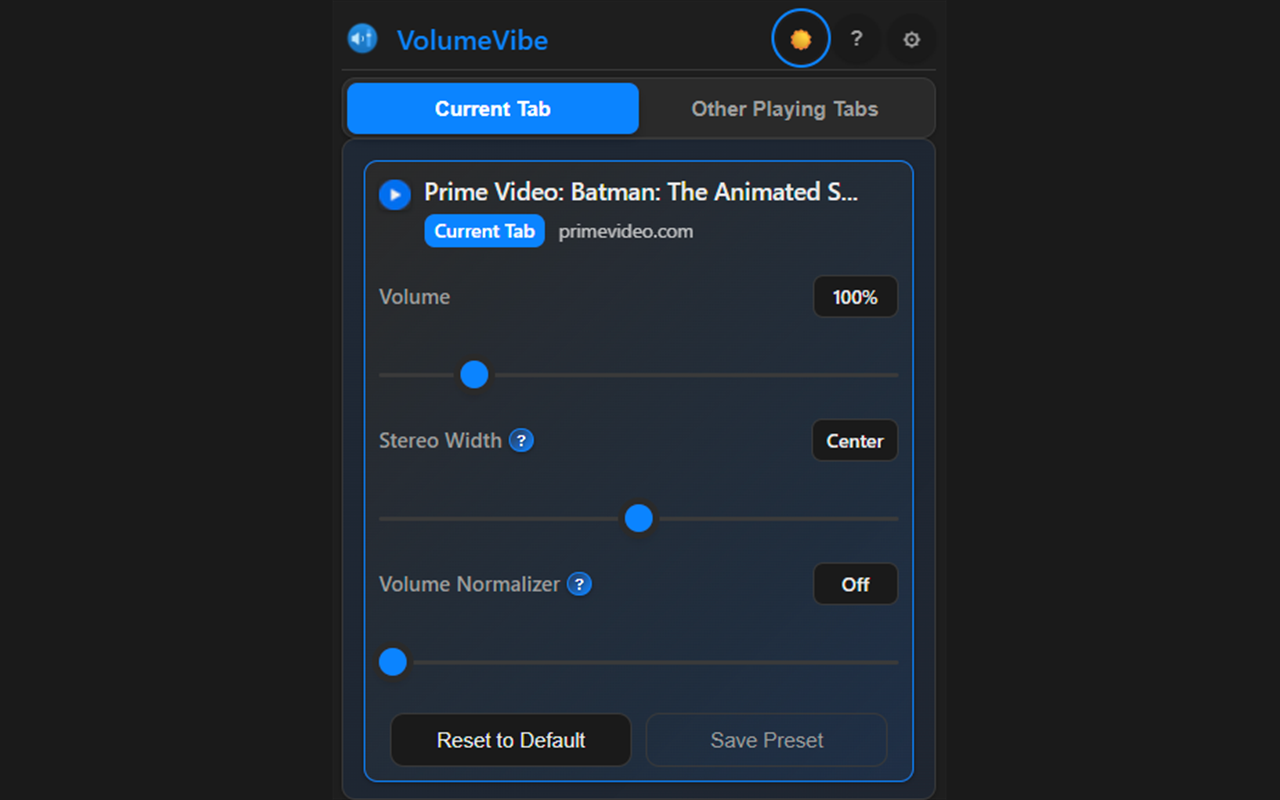The height and width of the screenshot is (800, 1280).
Task: Click the 100% volume value box
Action: (x=855, y=297)
